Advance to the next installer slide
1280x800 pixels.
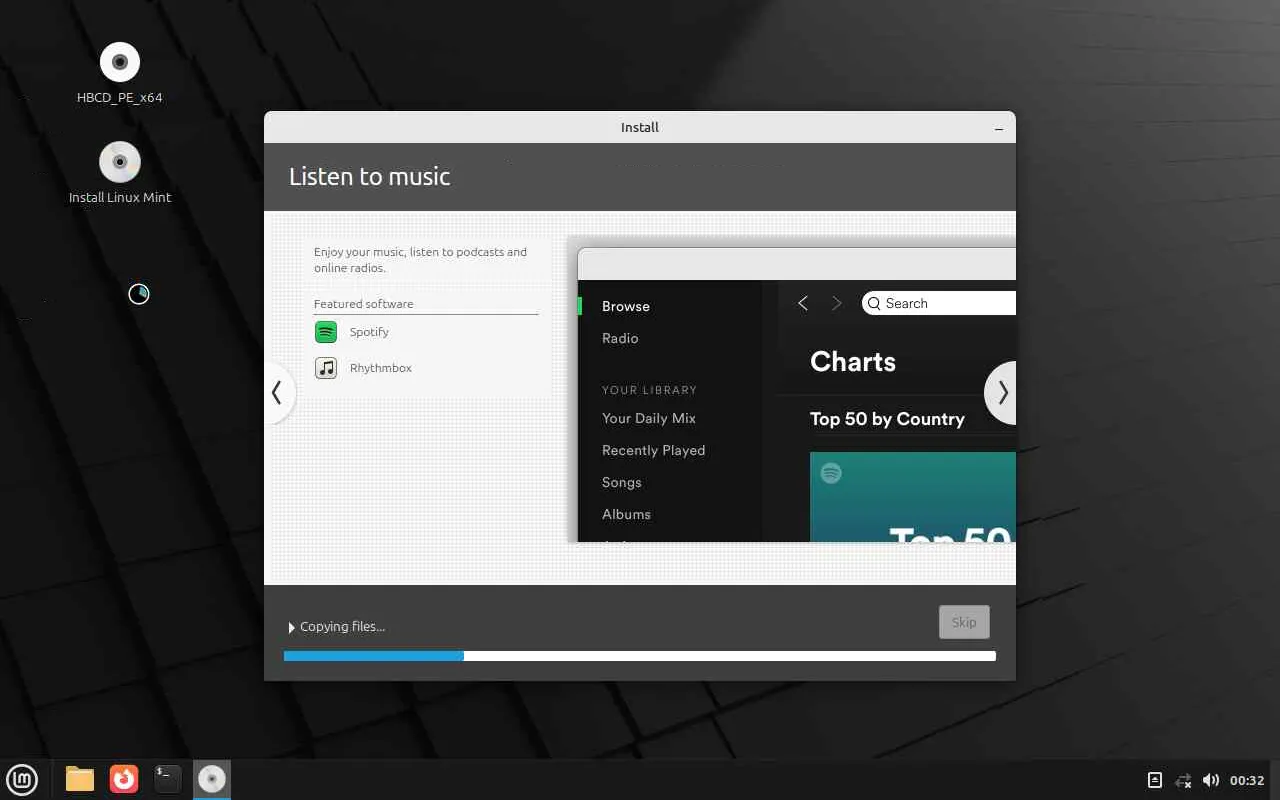click(1002, 393)
